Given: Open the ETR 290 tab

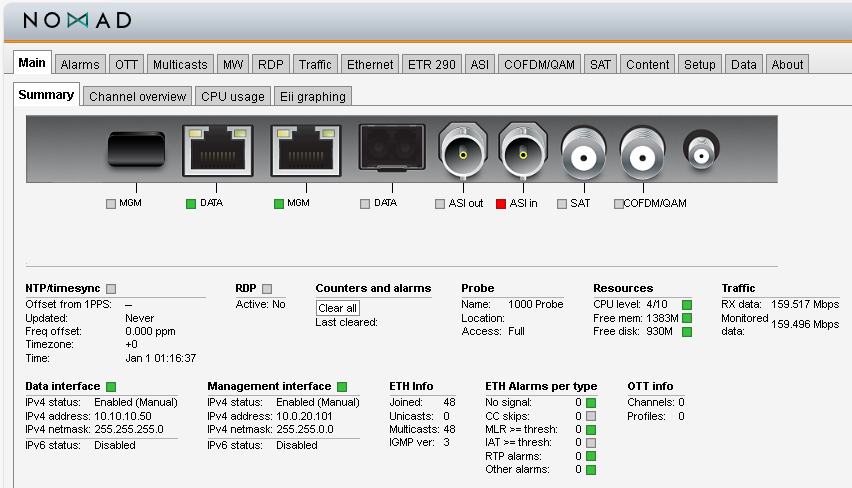Looking at the screenshot, I should click(431, 64).
